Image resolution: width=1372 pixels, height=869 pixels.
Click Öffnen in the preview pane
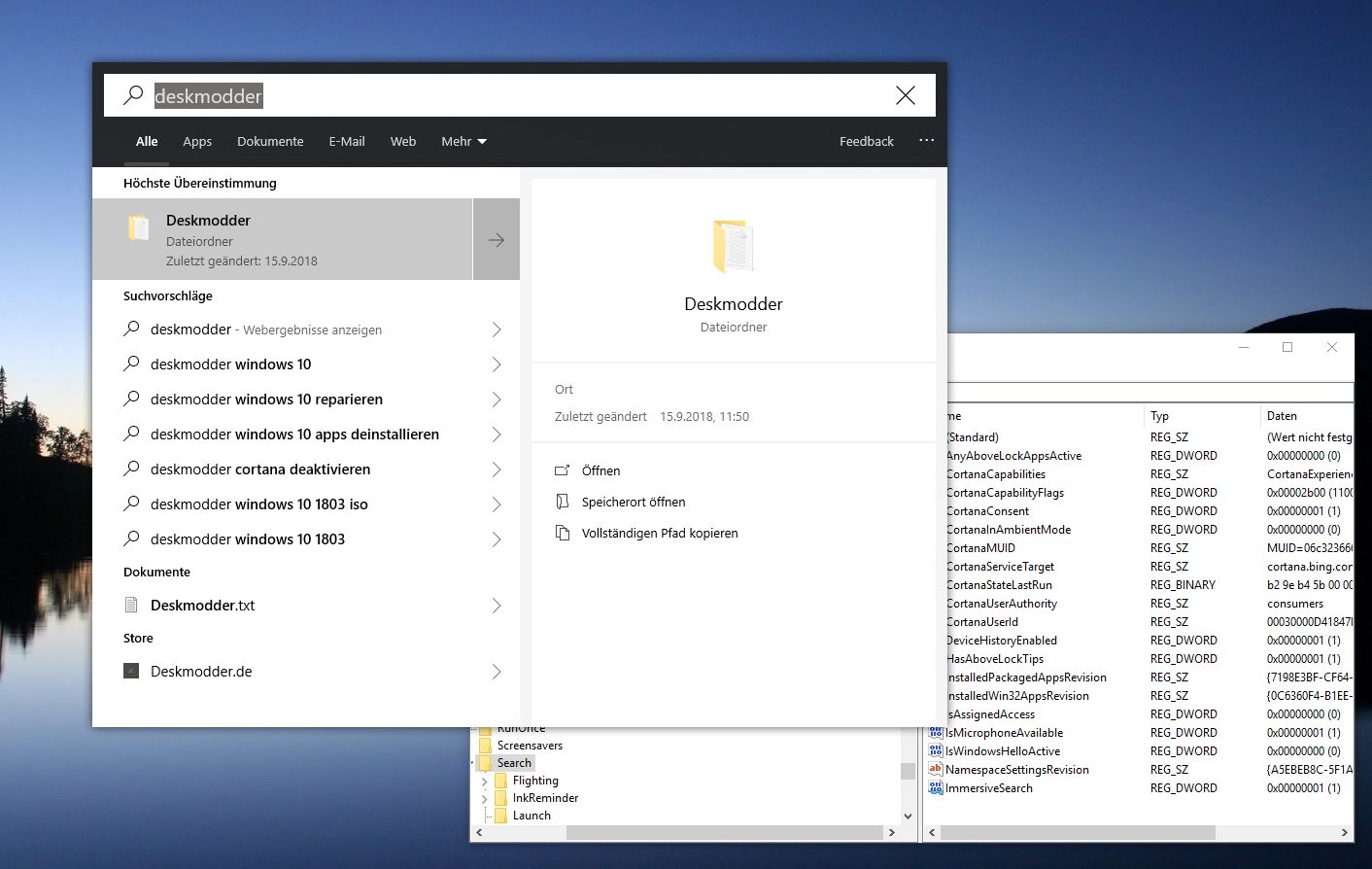pyautogui.click(x=600, y=470)
